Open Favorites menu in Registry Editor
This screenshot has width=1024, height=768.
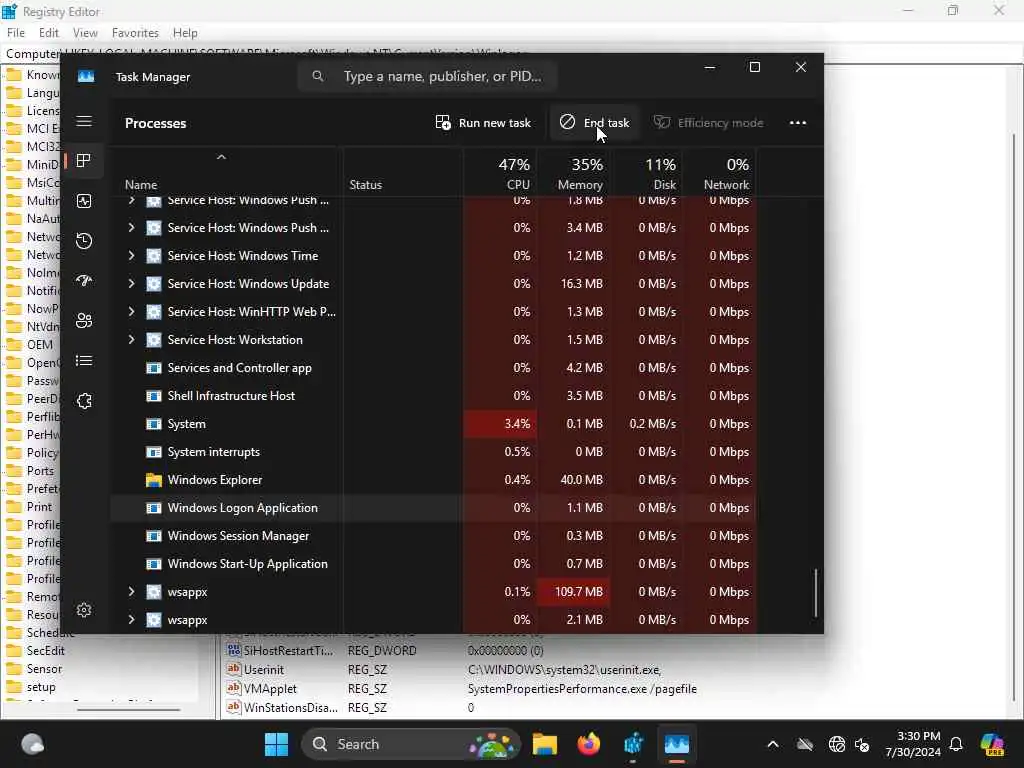point(135,33)
